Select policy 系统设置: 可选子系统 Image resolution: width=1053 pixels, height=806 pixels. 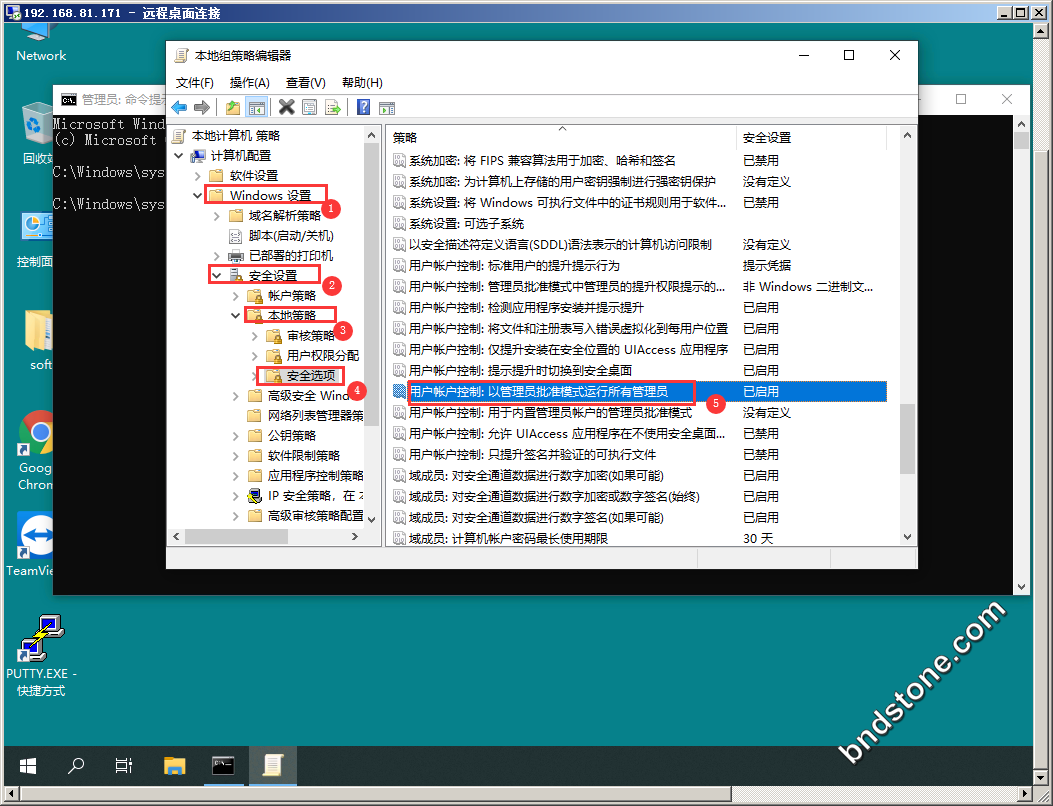pyautogui.click(x=466, y=223)
